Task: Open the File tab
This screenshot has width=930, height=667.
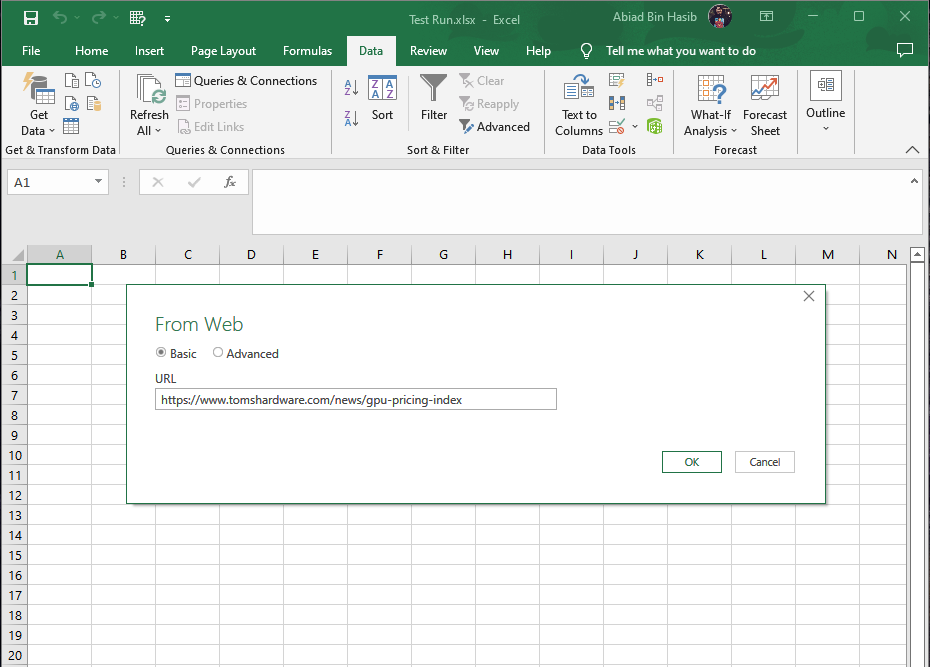Action: pyautogui.click(x=31, y=51)
